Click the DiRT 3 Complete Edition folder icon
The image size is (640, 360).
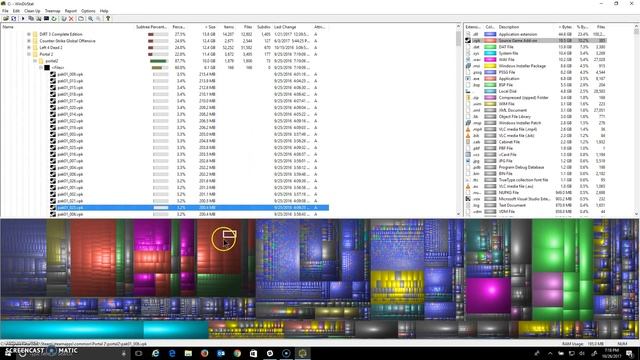click(x=35, y=34)
